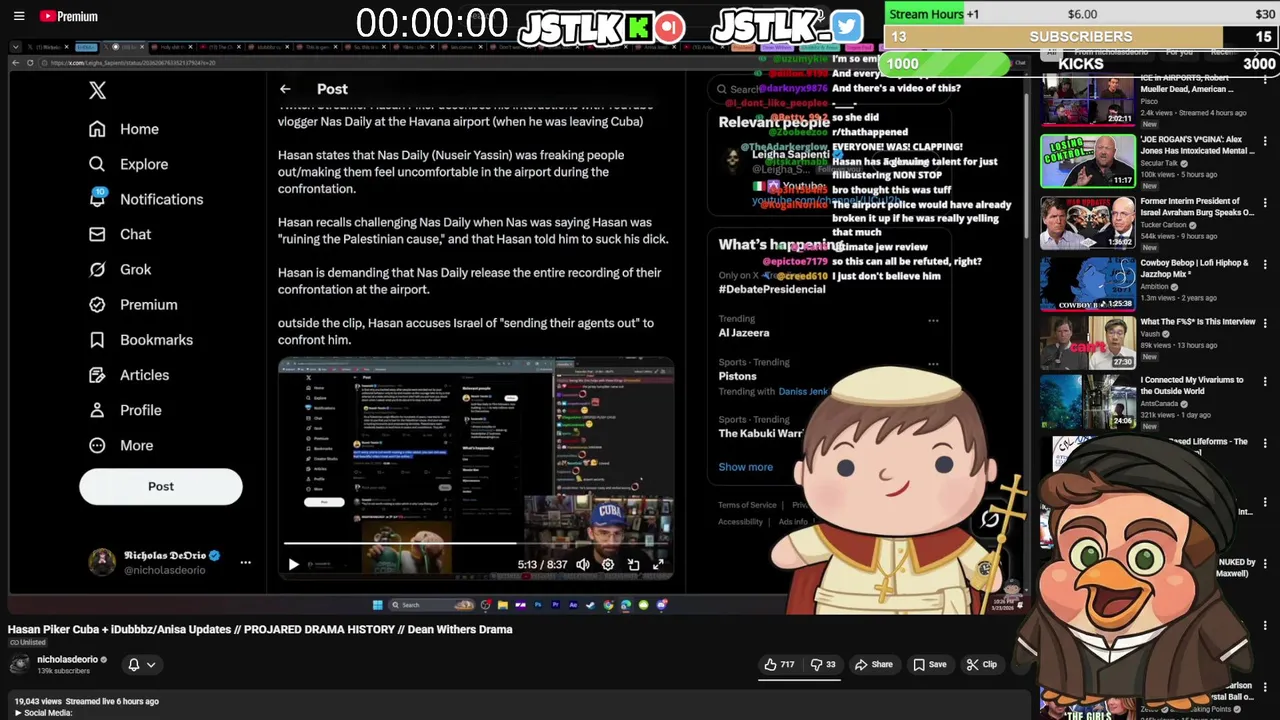Viewport: 1280px width, 720px height.
Task: Open Accessibility footer link
Action: [x=740, y=522]
